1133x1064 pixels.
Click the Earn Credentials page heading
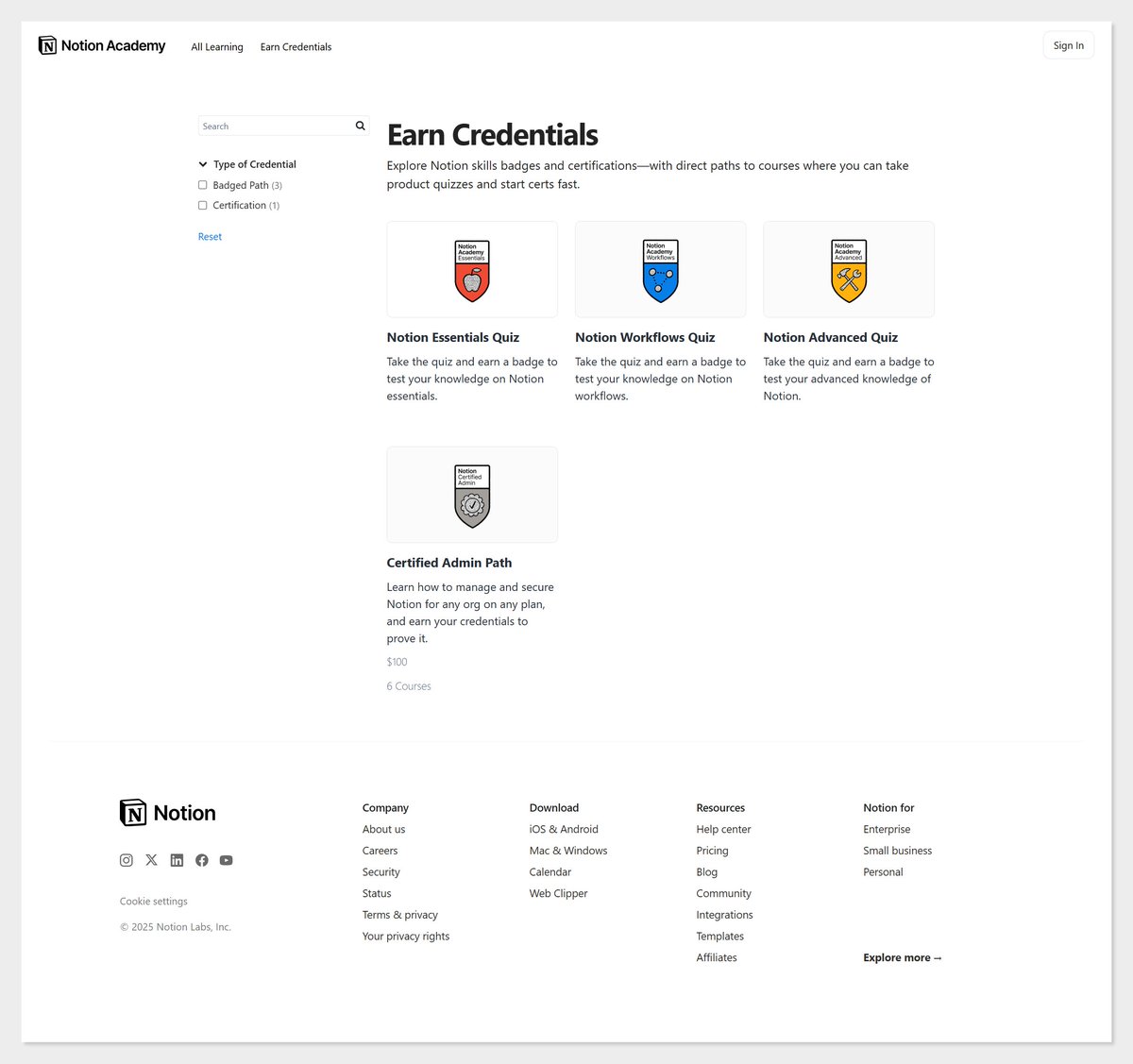[x=493, y=135]
